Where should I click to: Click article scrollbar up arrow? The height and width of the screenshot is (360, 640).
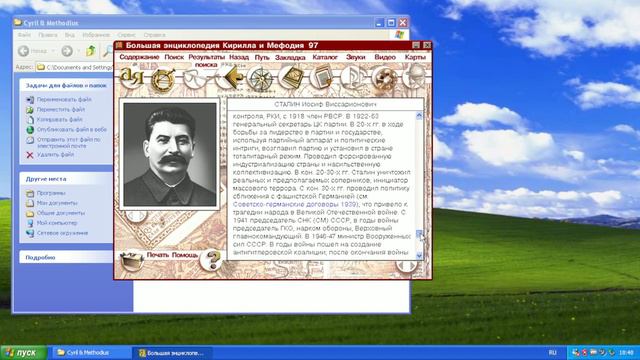419,116
